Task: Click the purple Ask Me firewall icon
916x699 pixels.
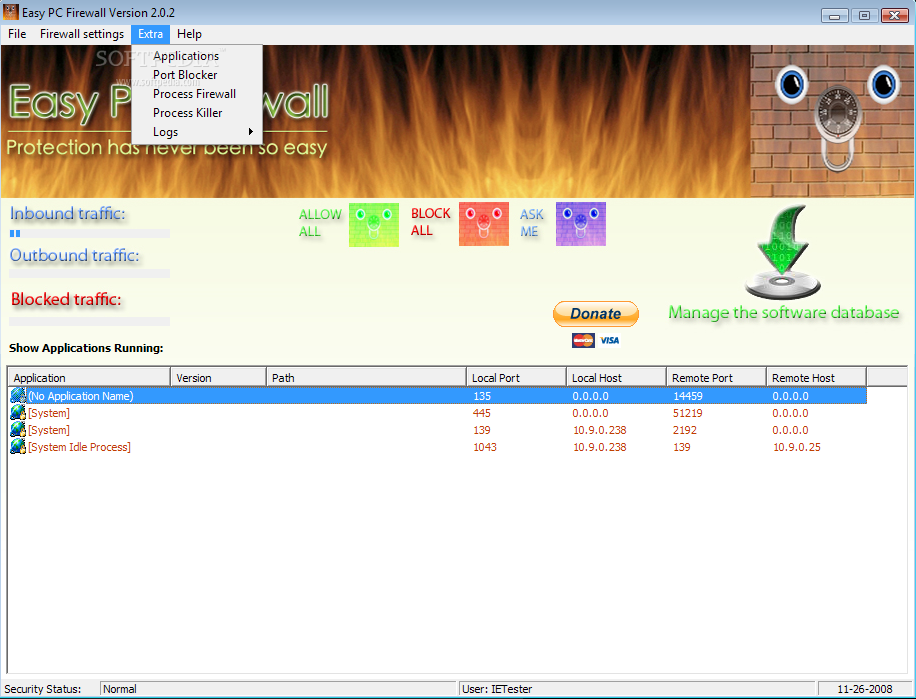Action: (x=581, y=224)
